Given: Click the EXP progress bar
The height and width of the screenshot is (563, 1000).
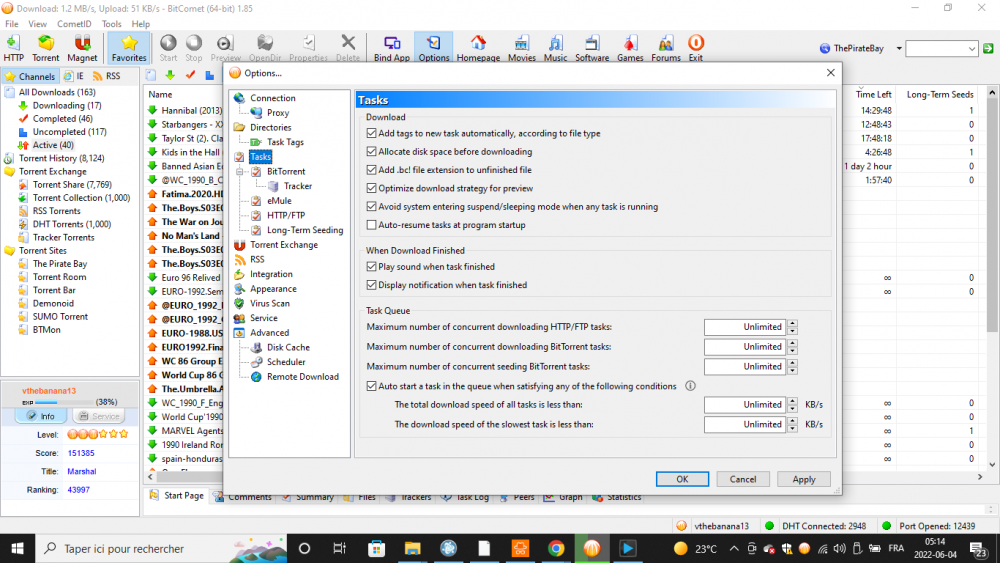Looking at the screenshot, I should click(62, 402).
